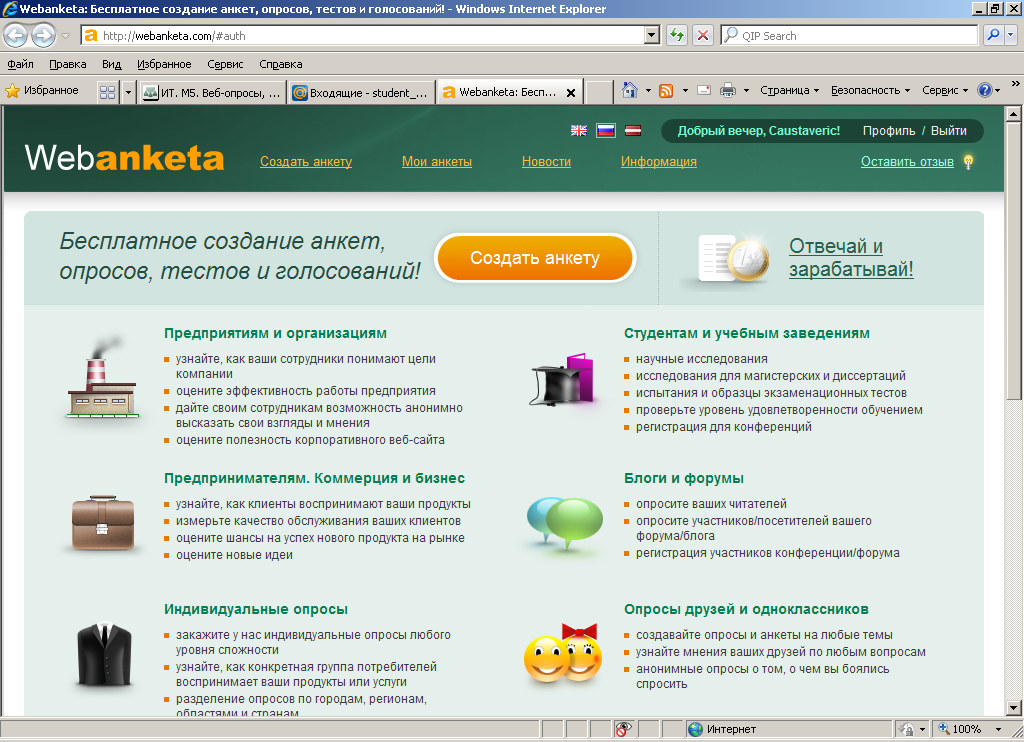Open the Безопасность dropdown menu
This screenshot has width=1024, height=742.
pyautogui.click(x=870, y=91)
